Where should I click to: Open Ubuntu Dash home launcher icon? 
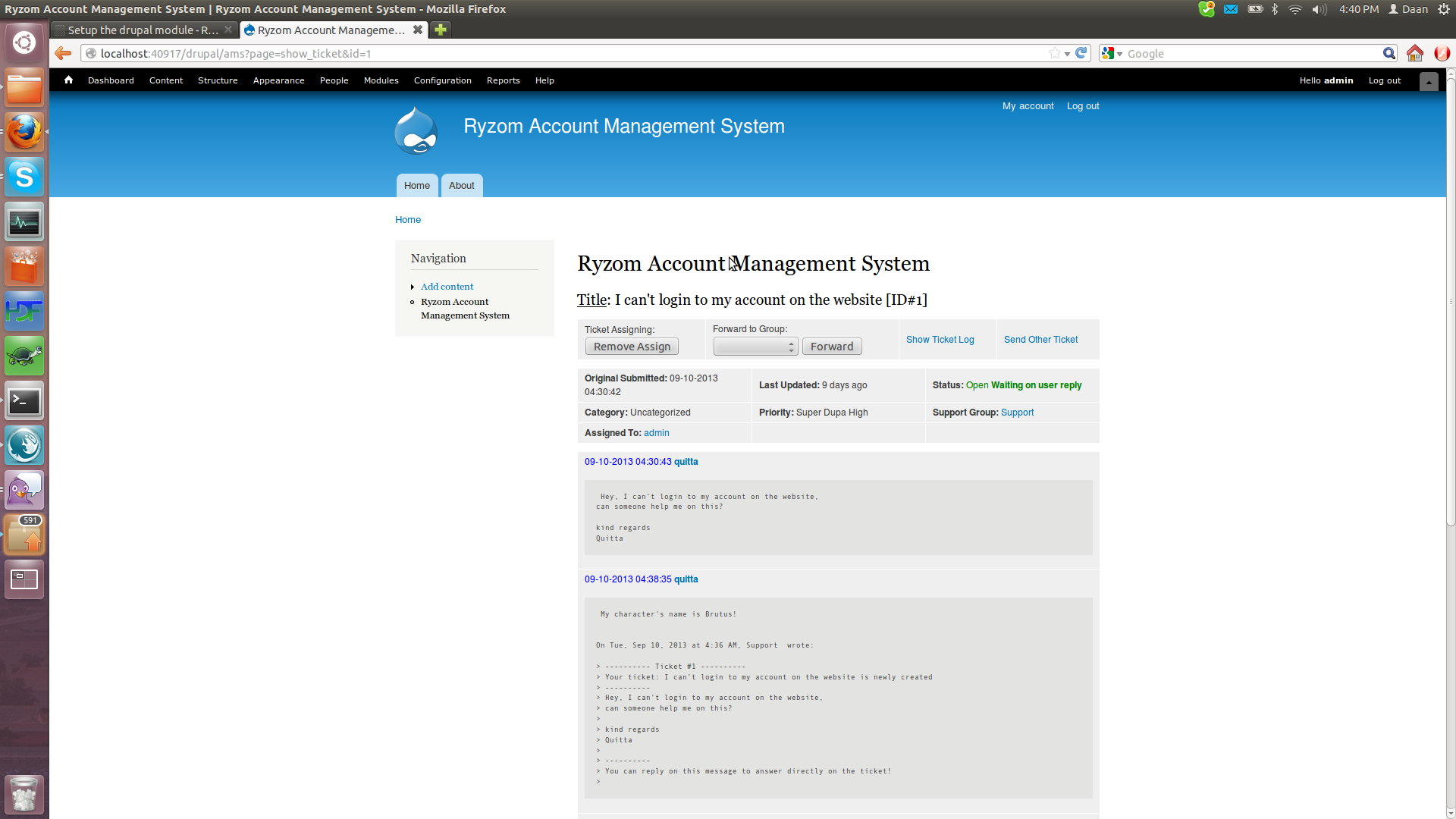point(24,42)
